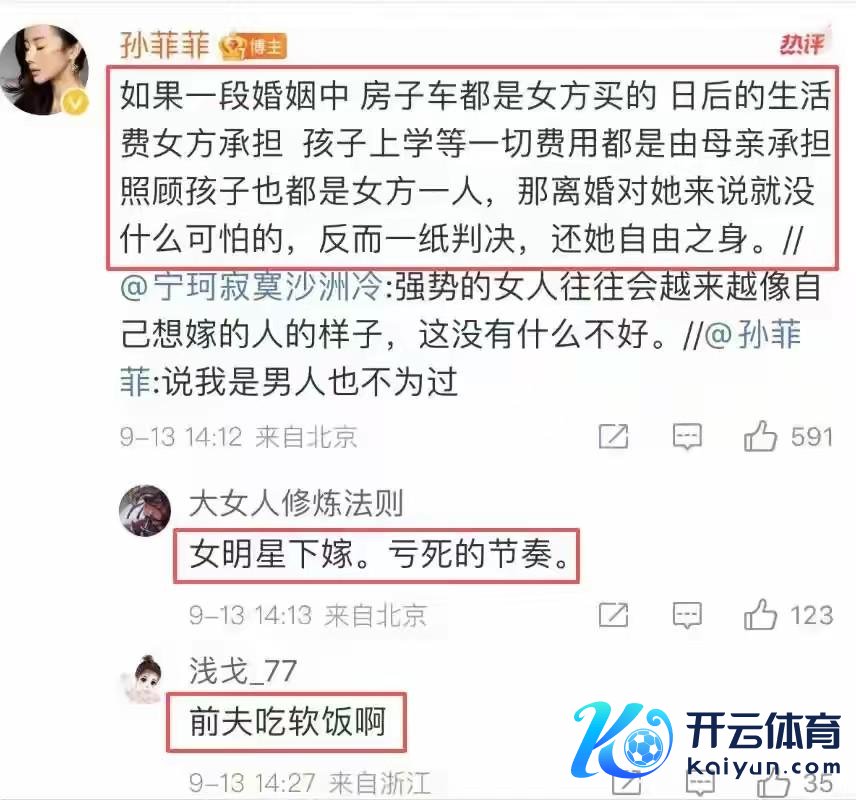This screenshot has width=856, height=800.
Task: Open the 孙菲菲 username at top
Action: click(x=165, y=45)
